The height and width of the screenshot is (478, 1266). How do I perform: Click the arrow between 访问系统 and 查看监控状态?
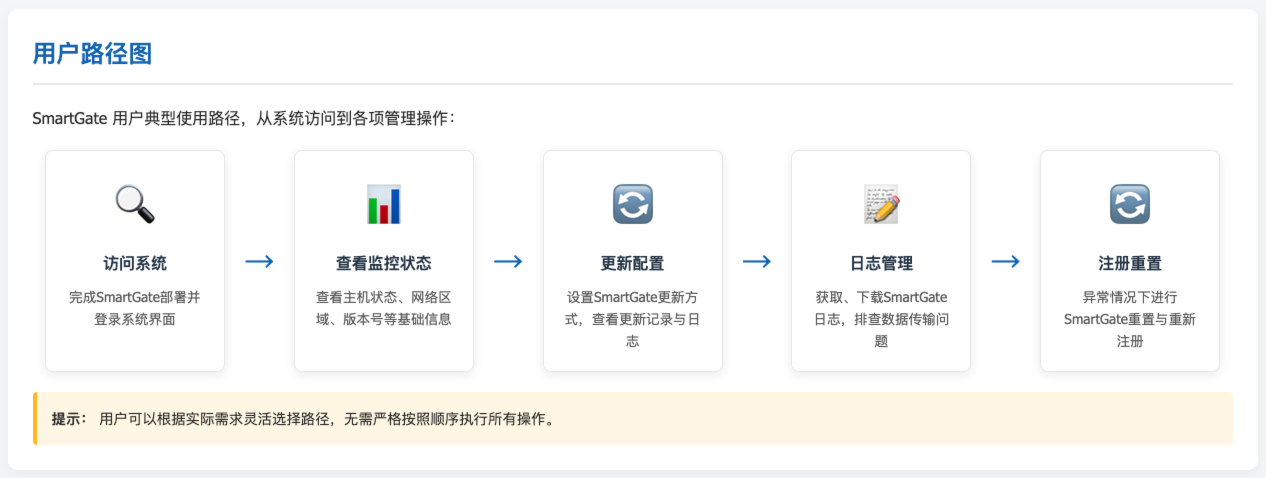coord(260,261)
